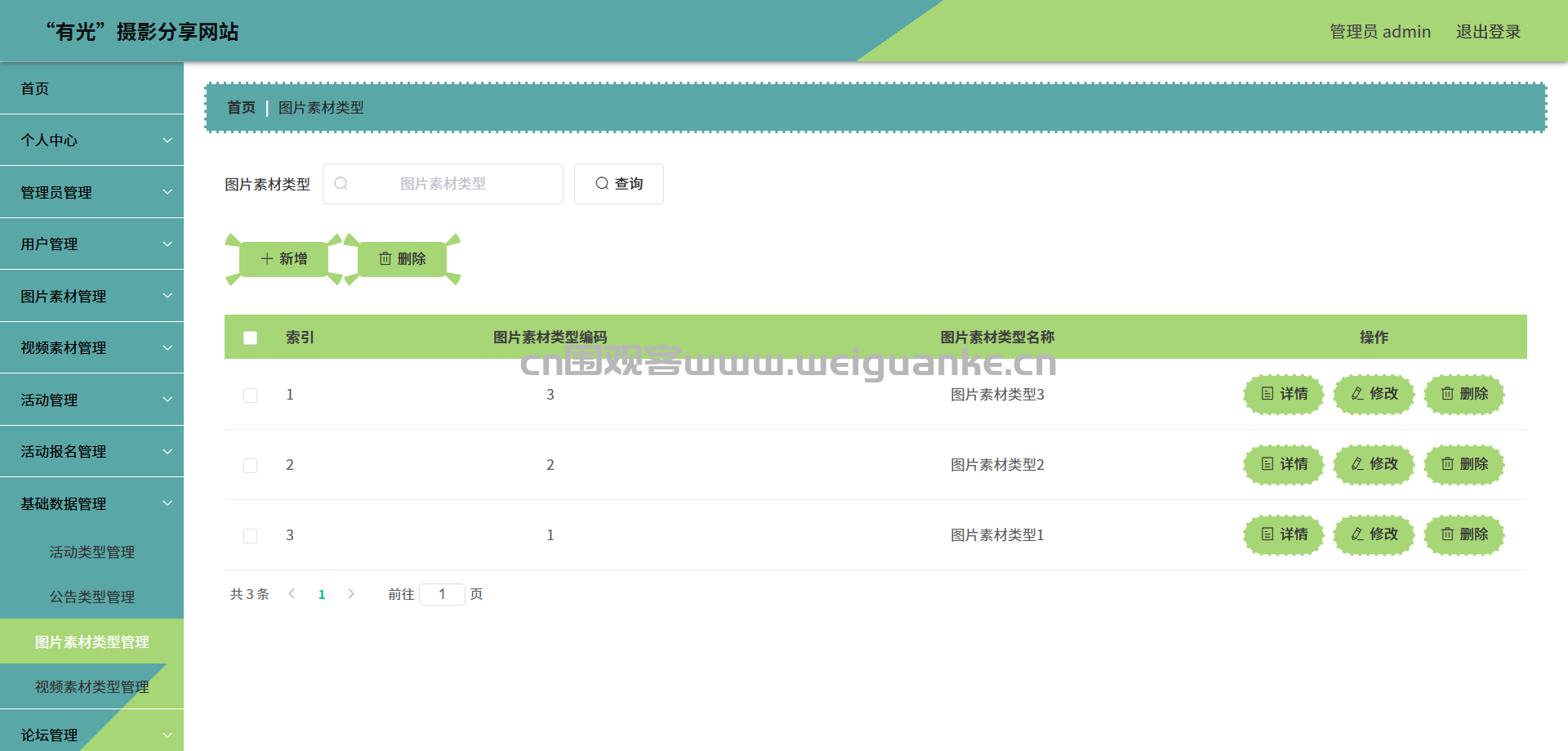The height and width of the screenshot is (751, 1568).
Task: Click 删除 for 图片素材类型2 row
Action: 1464,465
